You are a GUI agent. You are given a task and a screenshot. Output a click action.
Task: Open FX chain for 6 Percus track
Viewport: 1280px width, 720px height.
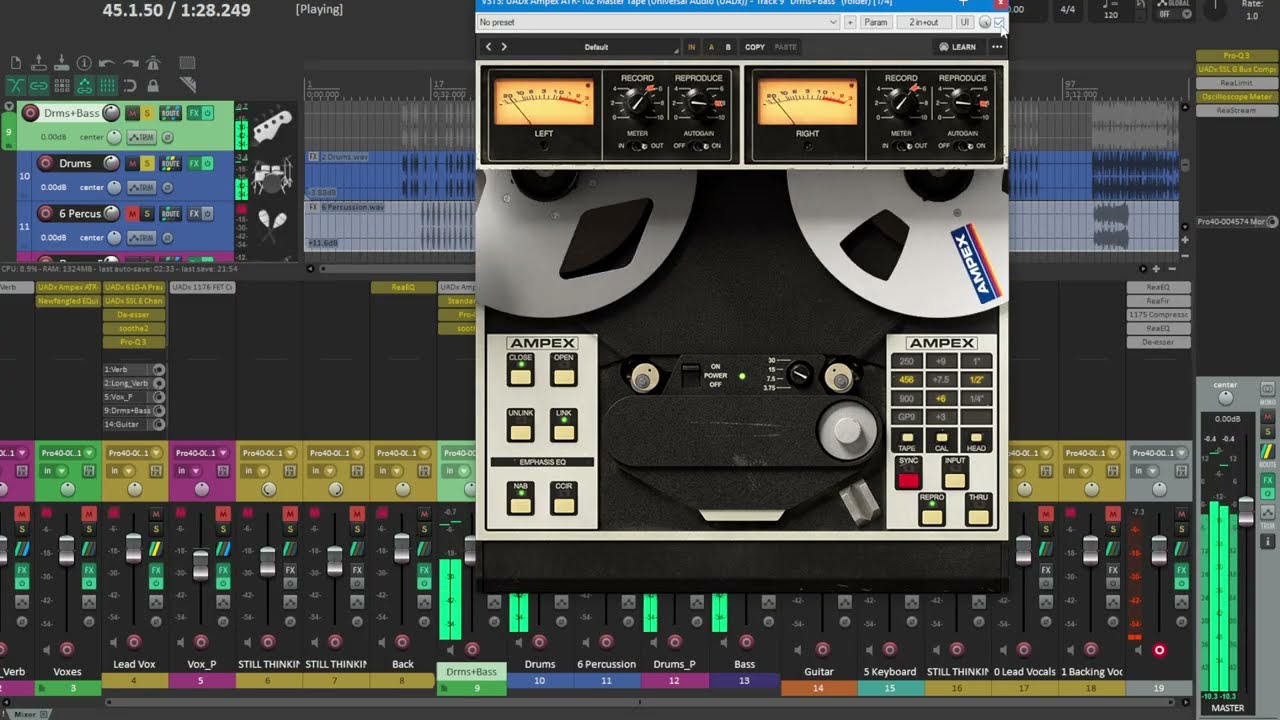pyautogui.click(x=194, y=214)
